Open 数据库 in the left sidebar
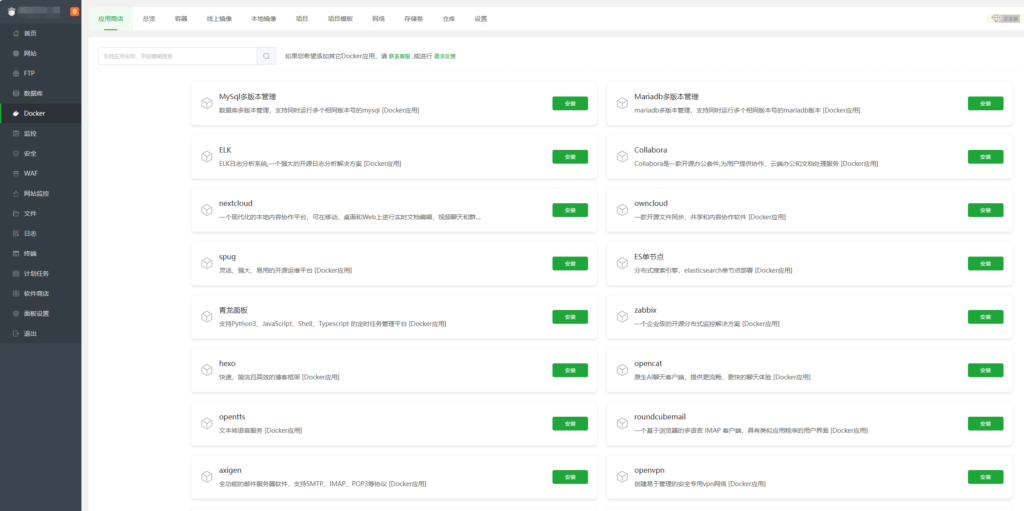 [32, 93]
